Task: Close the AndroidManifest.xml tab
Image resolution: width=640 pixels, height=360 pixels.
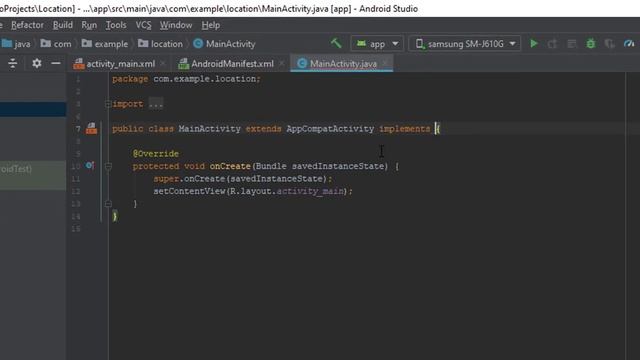Action: [x=282, y=64]
